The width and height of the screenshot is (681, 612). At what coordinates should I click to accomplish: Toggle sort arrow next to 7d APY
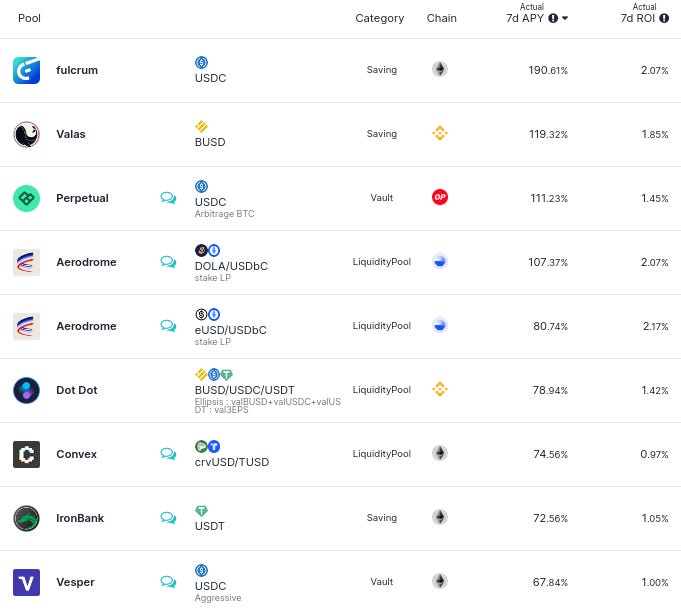tap(565, 18)
